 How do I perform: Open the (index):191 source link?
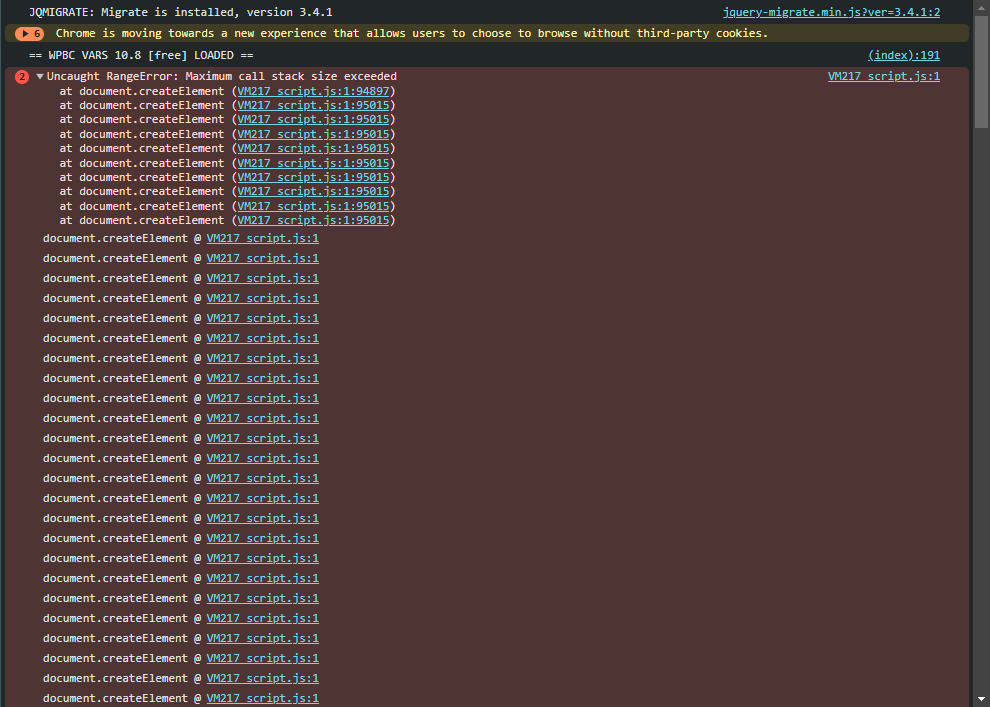903,56
